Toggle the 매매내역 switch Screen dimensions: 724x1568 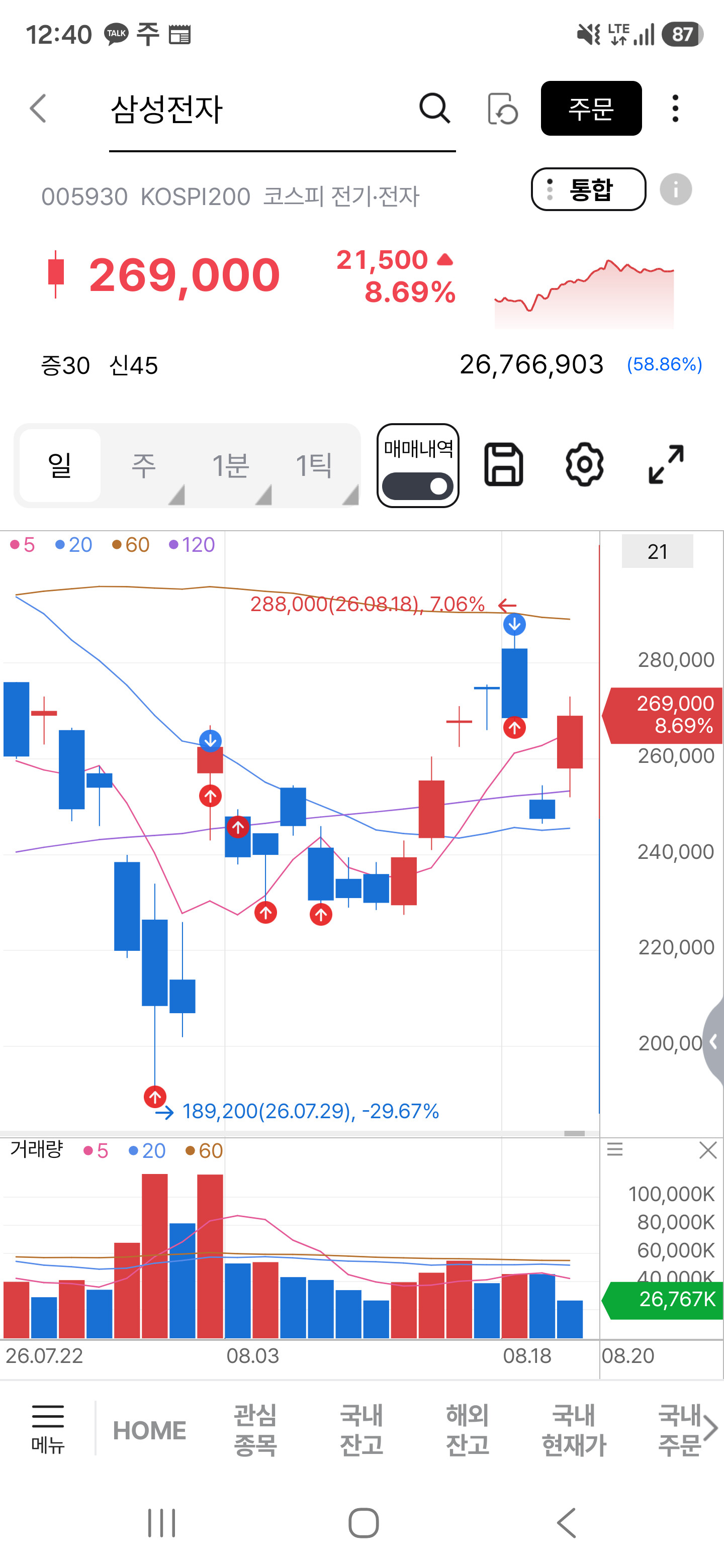click(x=418, y=486)
